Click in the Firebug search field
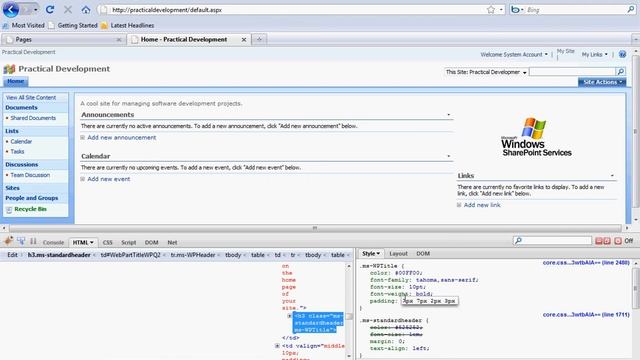640x360 pixels. click(552, 241)
